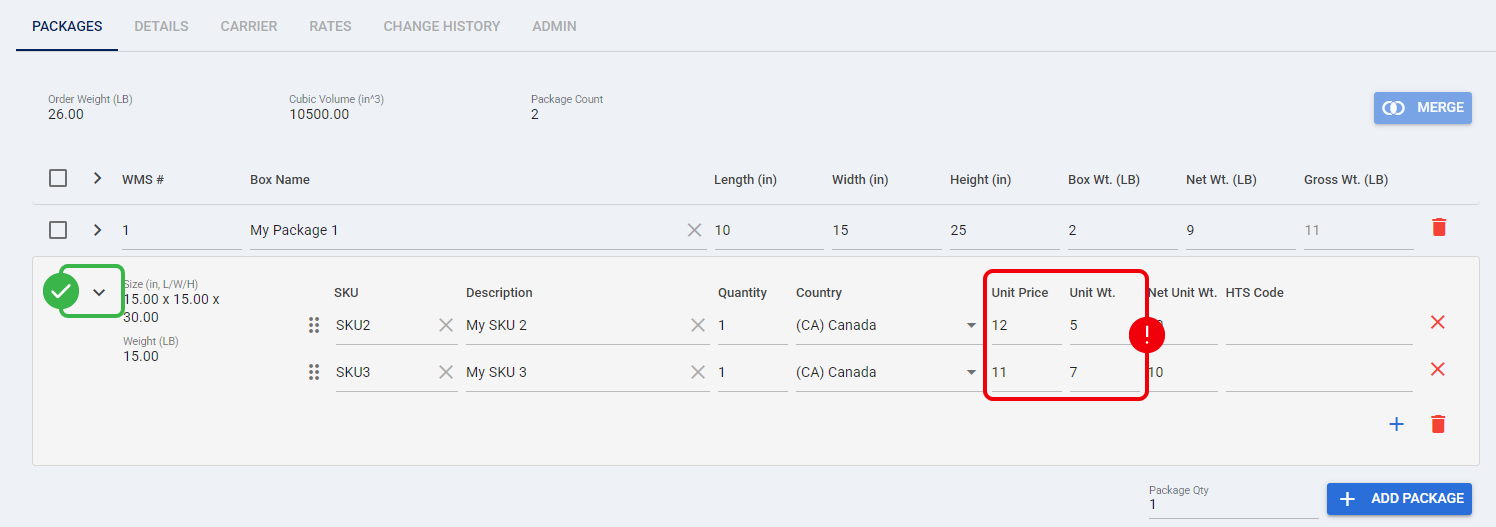Open the Change History tab

tap(442, 26)
